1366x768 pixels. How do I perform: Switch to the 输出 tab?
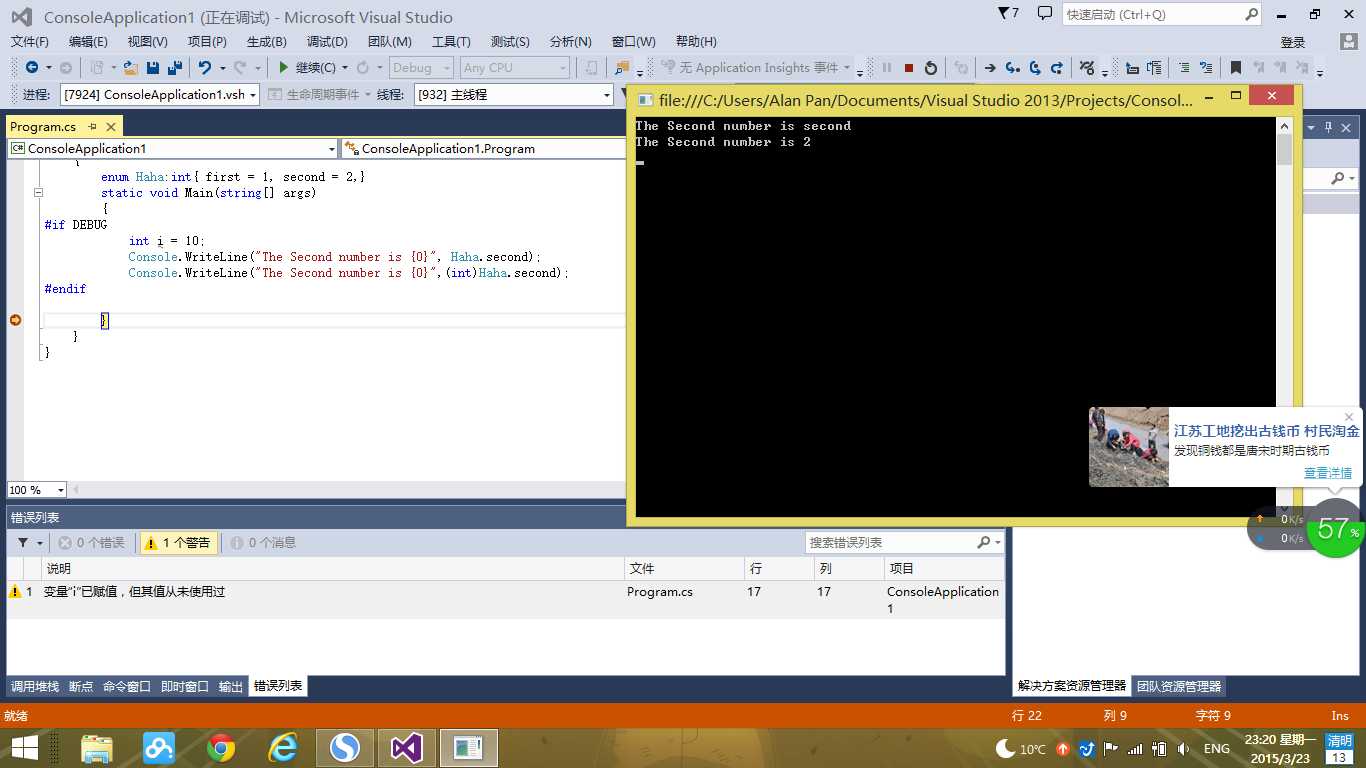tap(231, 687)
